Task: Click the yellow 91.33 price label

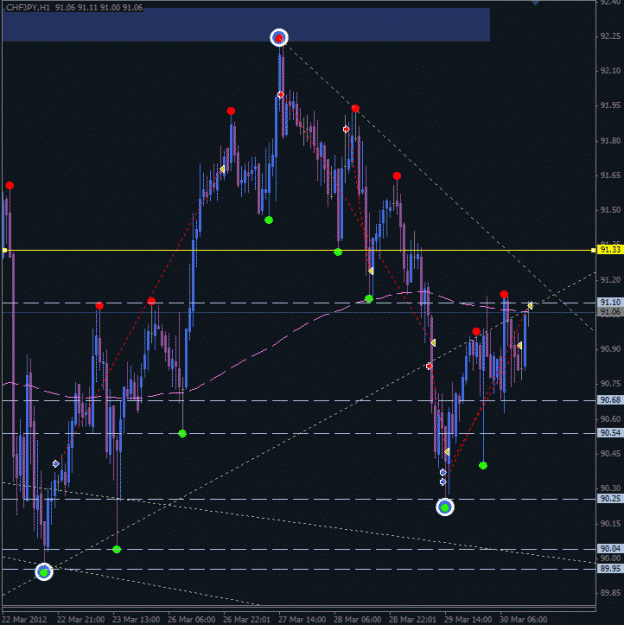Action: pyautogui.click(x=610, y=250)
